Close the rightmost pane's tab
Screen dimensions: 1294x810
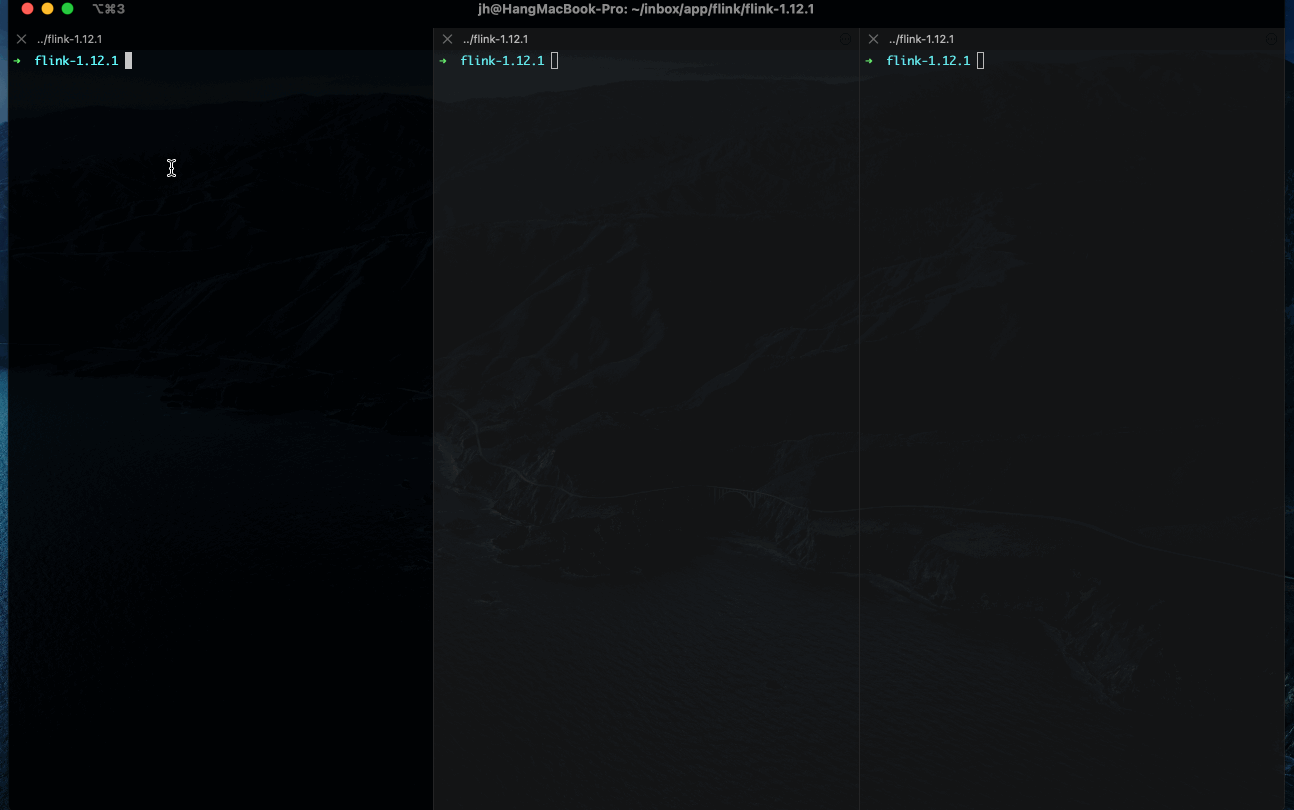(871, 38)
